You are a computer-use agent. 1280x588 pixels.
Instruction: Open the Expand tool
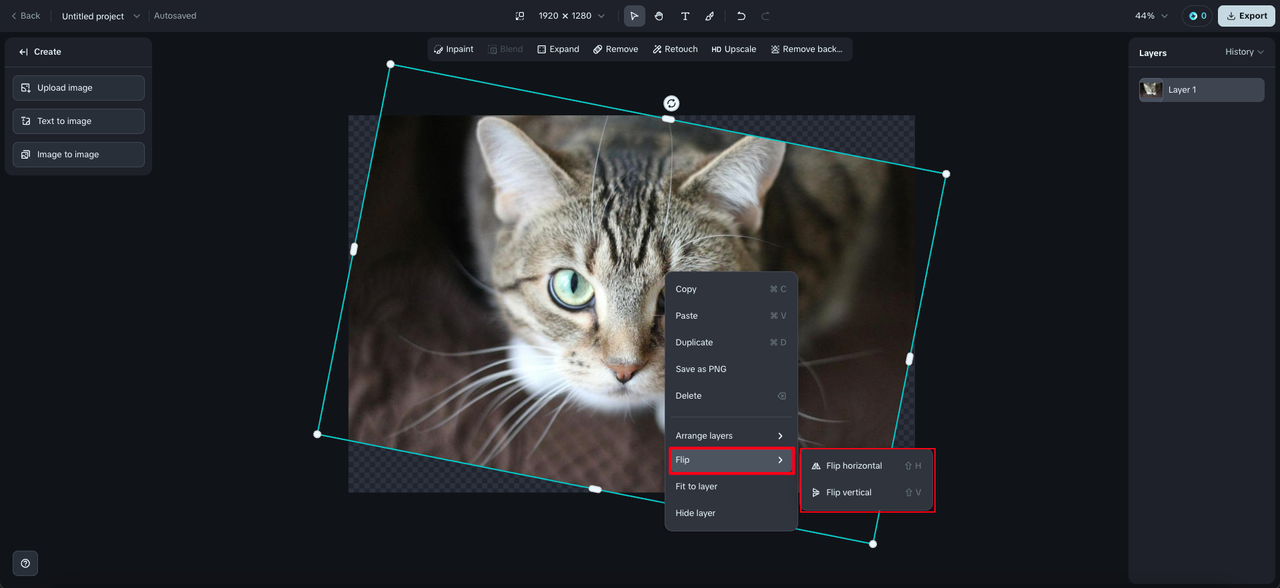(x=558, y=49)
